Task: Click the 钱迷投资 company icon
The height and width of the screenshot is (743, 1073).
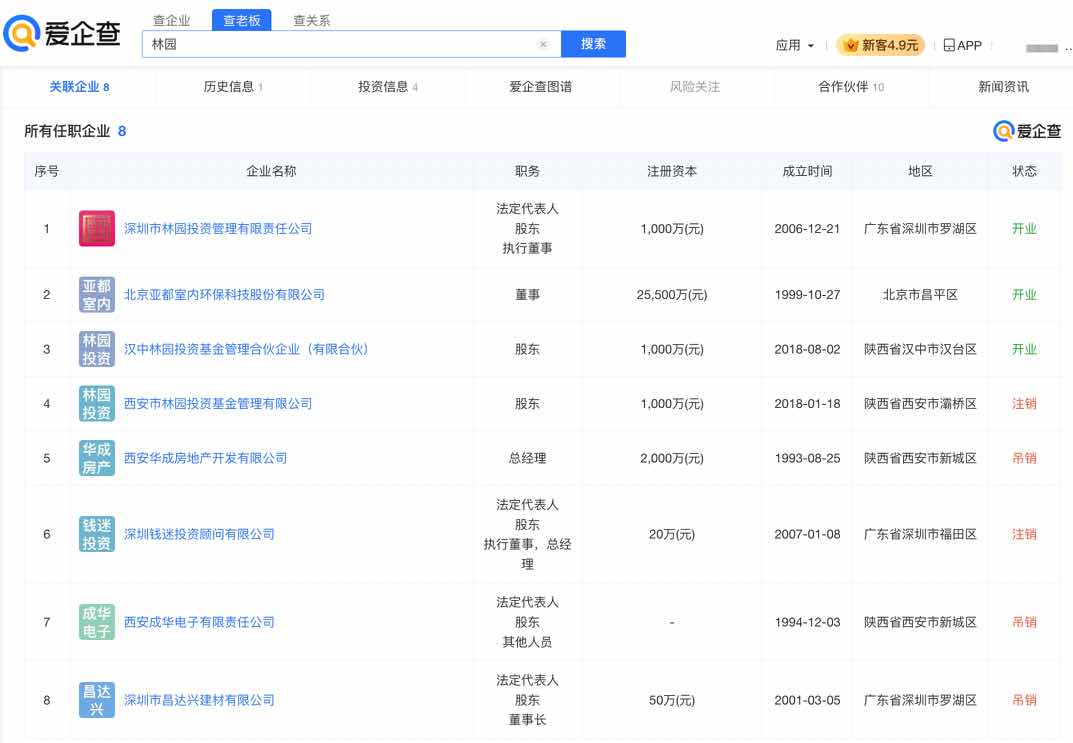Action: coord(96,534)
